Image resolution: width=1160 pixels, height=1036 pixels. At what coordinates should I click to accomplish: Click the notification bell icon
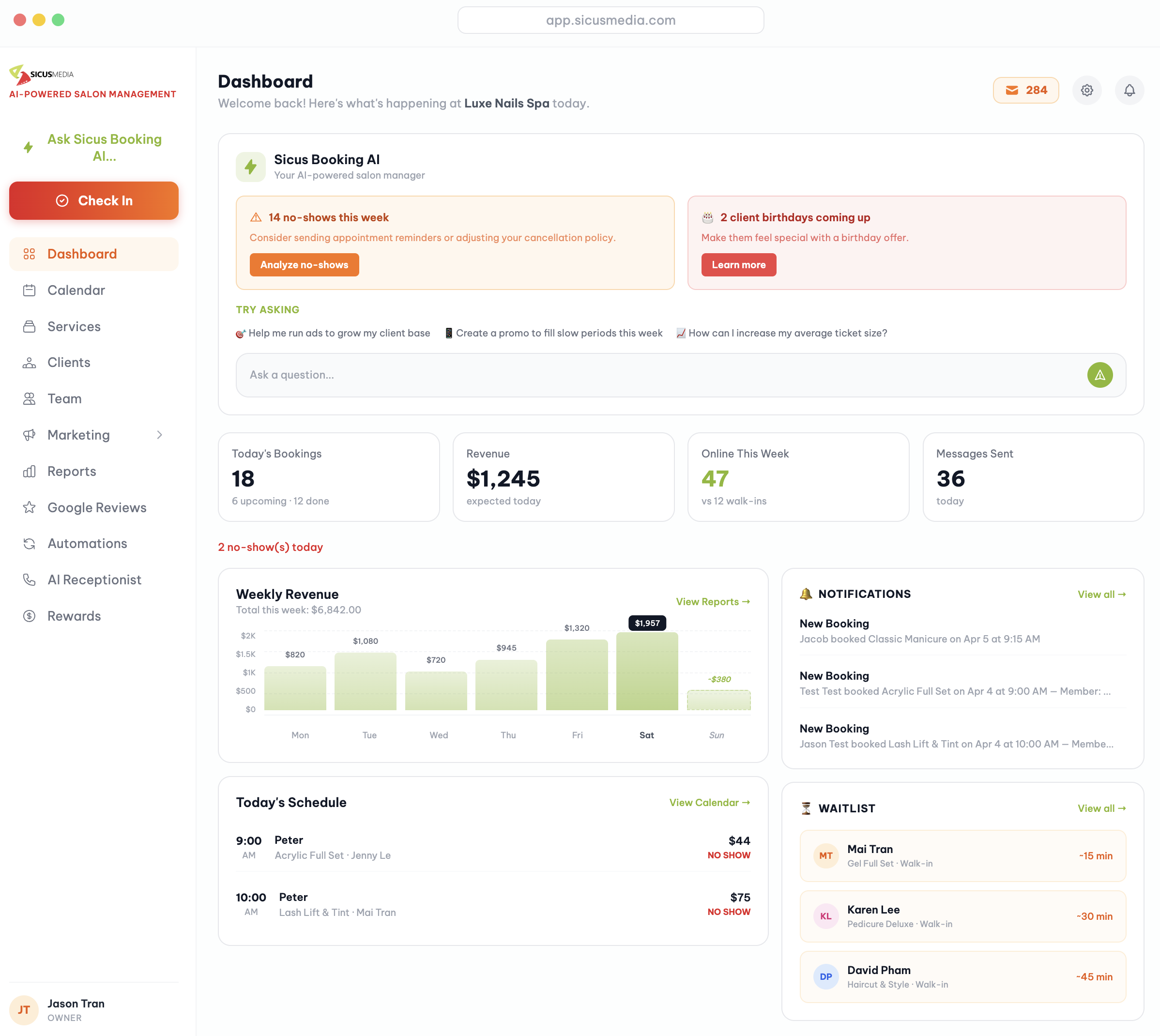pos(1129,91)
